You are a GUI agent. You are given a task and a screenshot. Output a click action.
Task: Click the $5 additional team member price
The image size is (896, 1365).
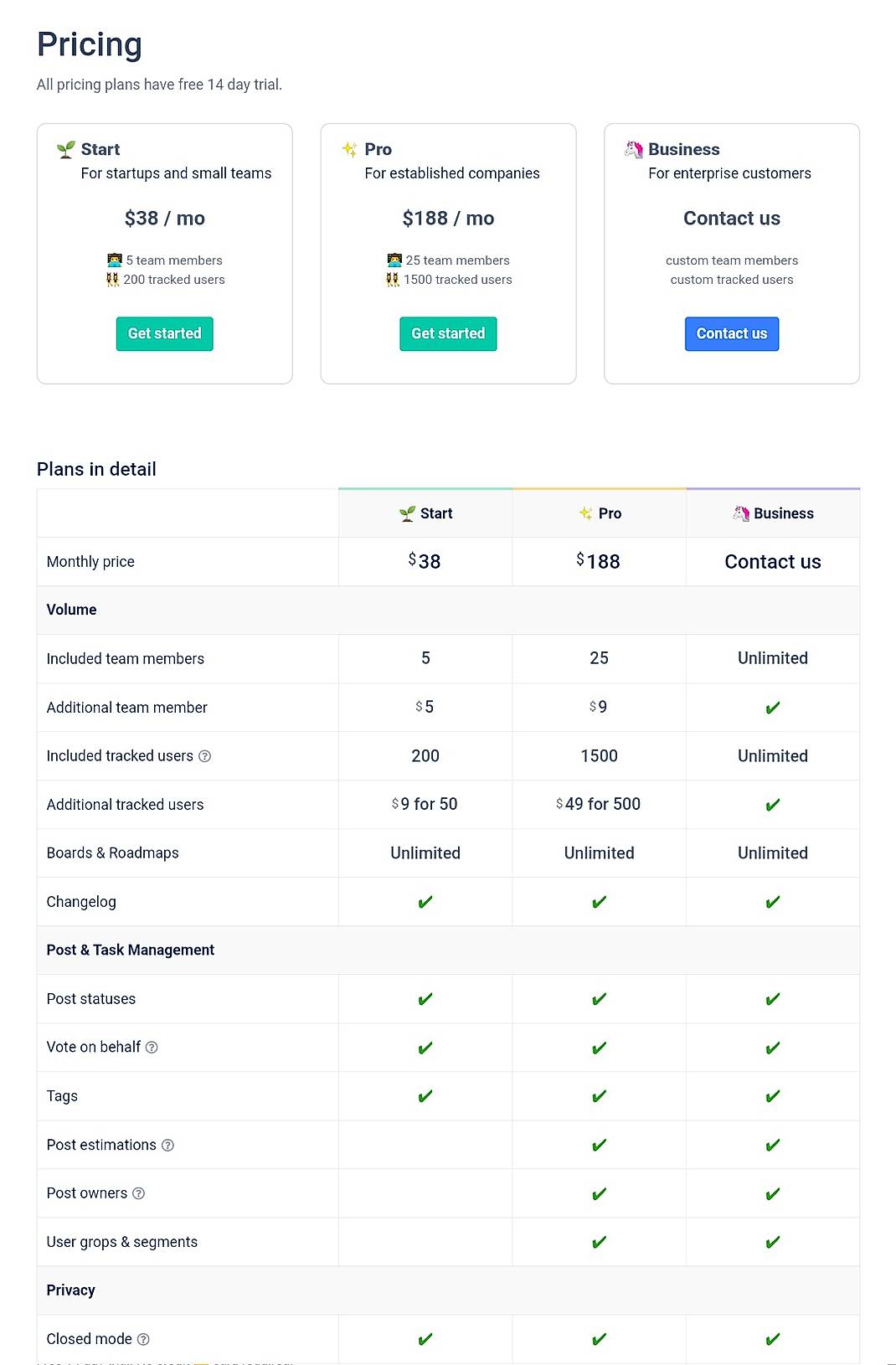(x=425, y=708)
